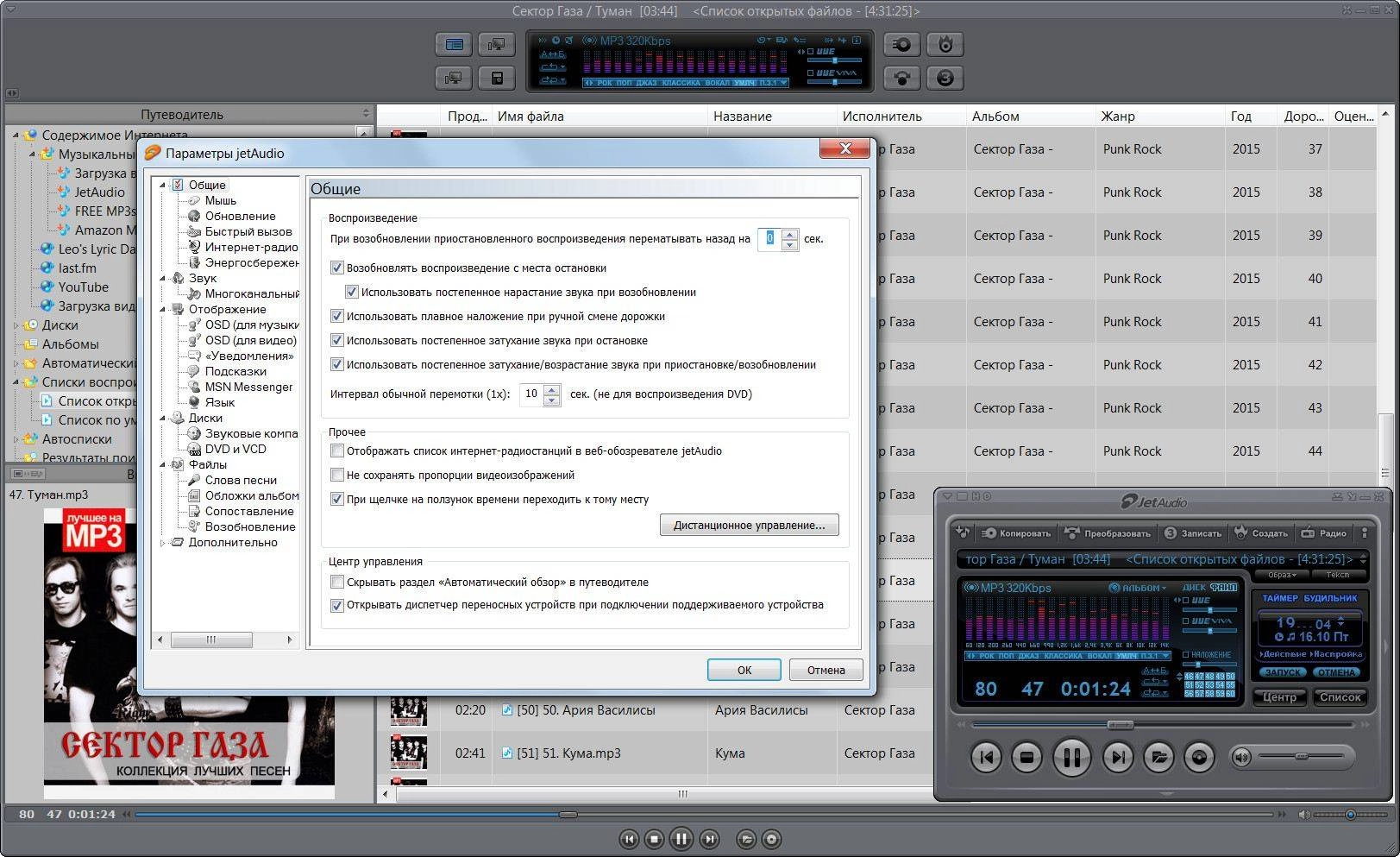Toggle постепенное нарастание звука при возобновлении checkbox
This screenshot has width=1400, height=857.
click(x=352, y=293)
